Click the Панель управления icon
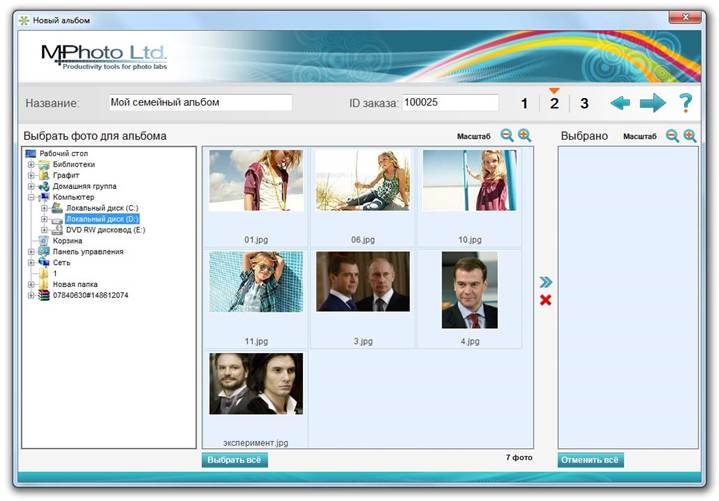 44,252
